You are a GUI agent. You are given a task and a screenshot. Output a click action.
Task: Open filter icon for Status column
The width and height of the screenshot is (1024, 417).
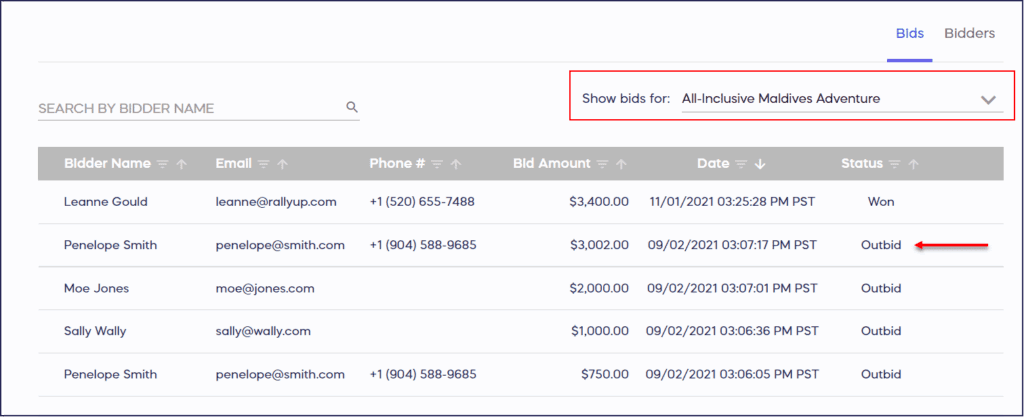(895, 164)
